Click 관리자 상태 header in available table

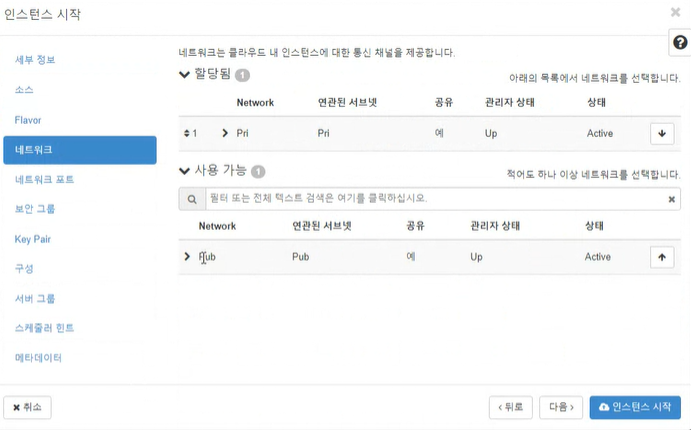[495, 226]
